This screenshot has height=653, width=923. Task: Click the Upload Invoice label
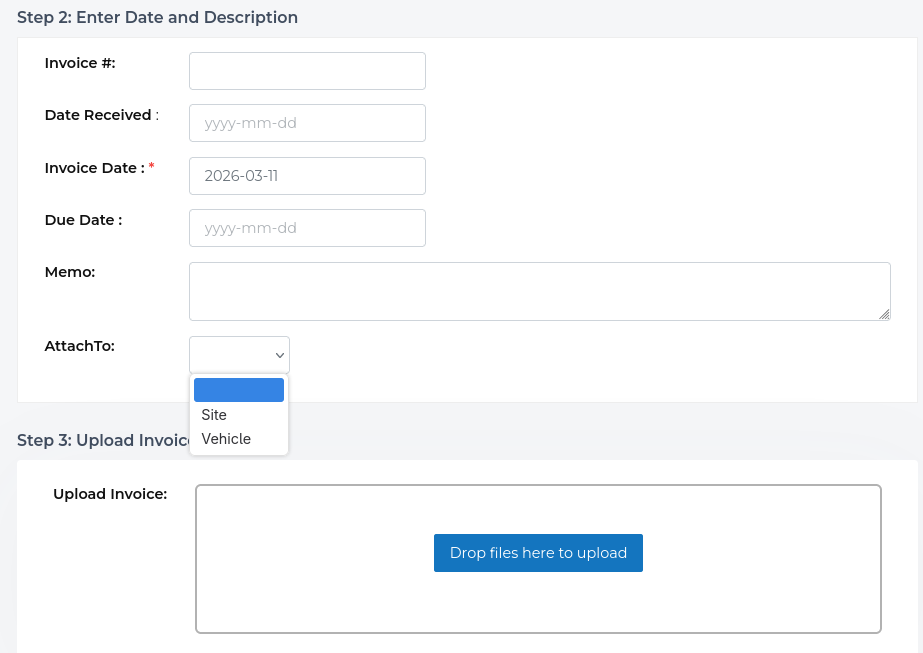click(110, 493)
